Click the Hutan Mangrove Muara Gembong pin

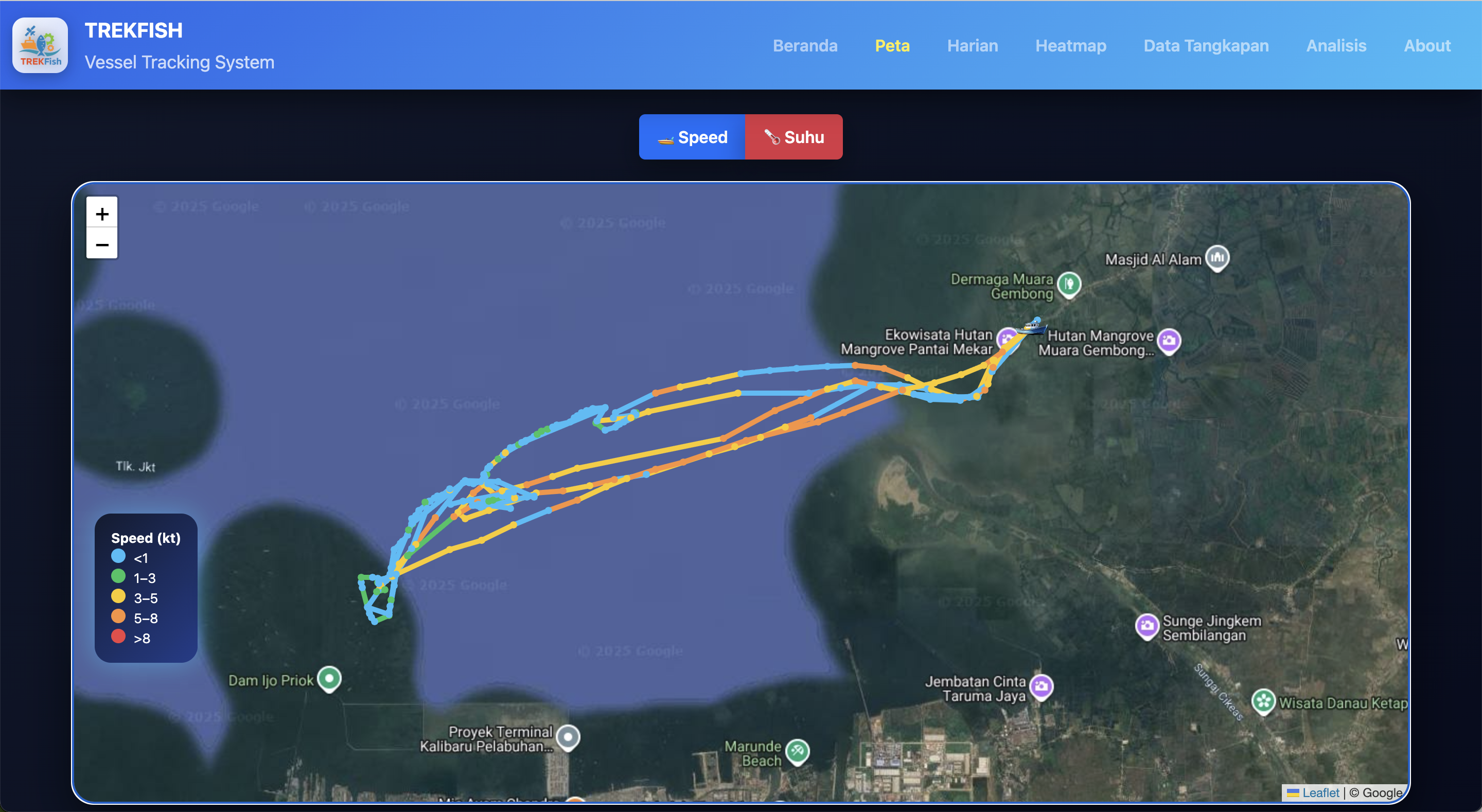tap(1169, 341)
